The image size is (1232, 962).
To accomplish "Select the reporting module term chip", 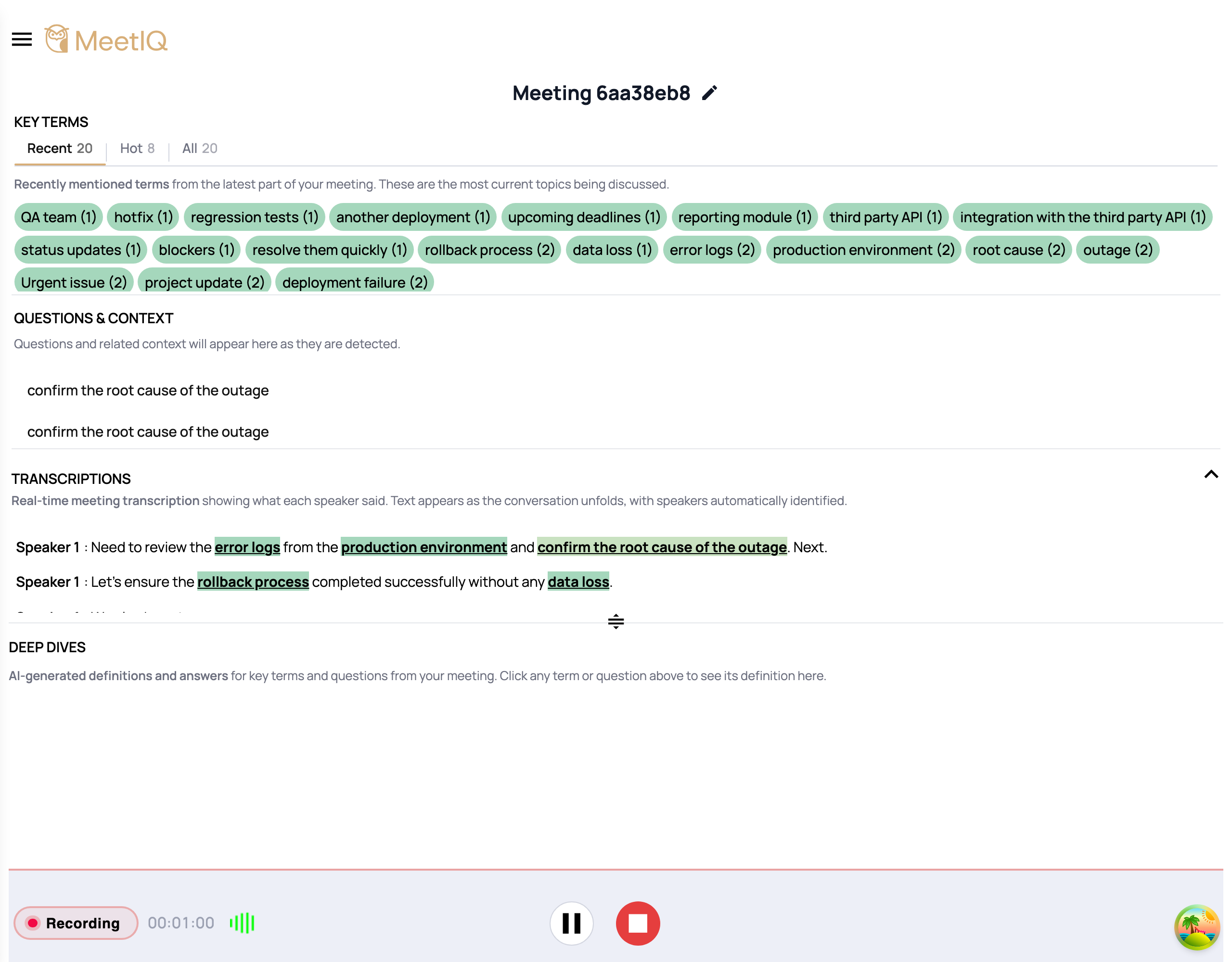I will (744, 217).
